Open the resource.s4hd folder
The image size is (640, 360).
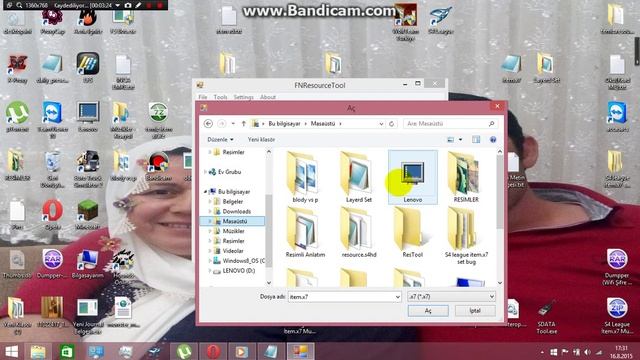click(359, 233)
